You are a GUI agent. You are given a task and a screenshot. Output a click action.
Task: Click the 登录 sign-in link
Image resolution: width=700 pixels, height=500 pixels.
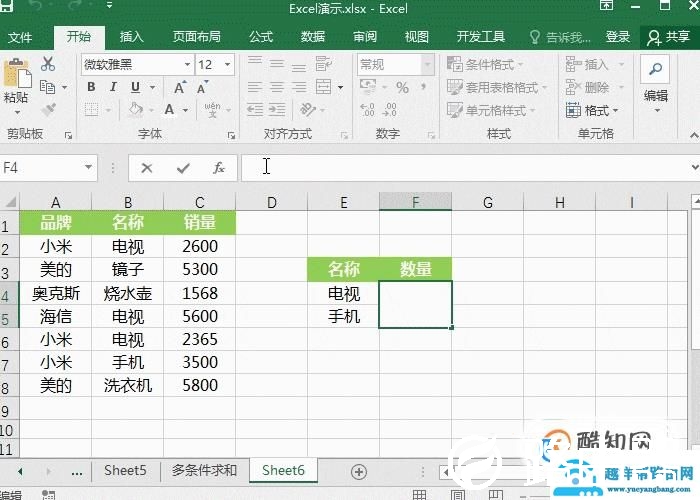618,37
